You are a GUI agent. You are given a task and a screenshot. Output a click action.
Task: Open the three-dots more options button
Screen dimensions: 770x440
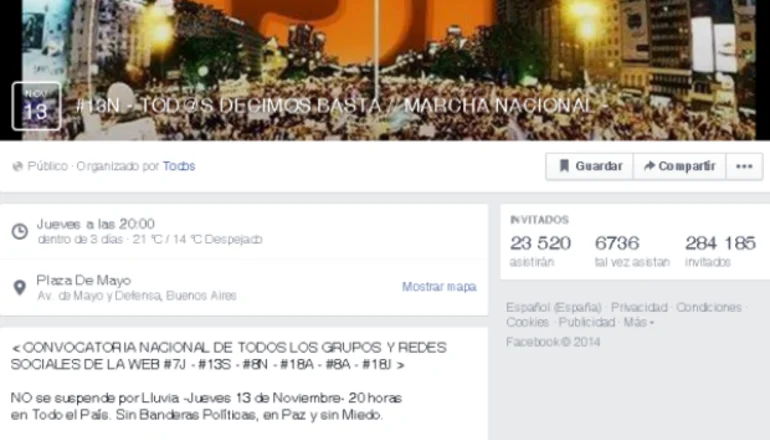pos(744,166)
